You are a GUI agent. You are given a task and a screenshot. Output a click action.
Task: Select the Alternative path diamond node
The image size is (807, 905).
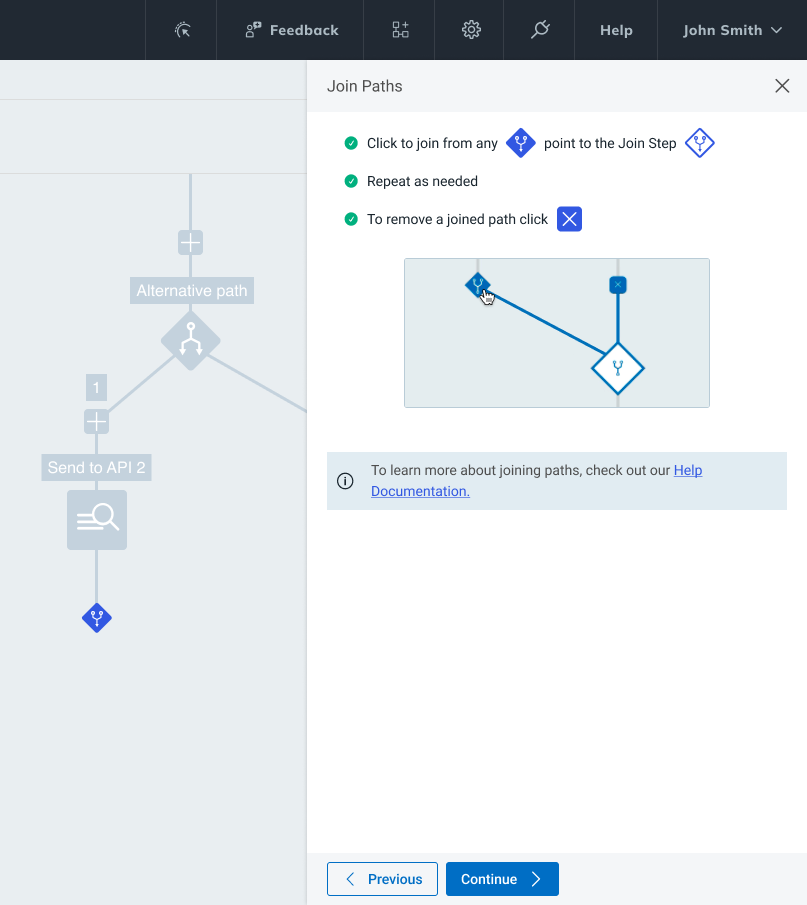[190, 341]
